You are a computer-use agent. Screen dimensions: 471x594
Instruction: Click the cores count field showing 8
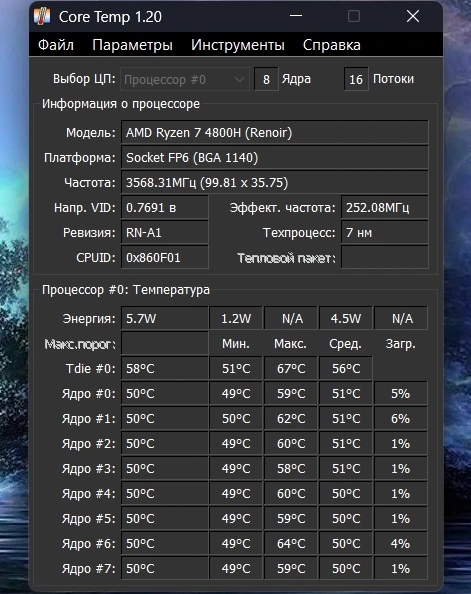[x=266, y=79]
